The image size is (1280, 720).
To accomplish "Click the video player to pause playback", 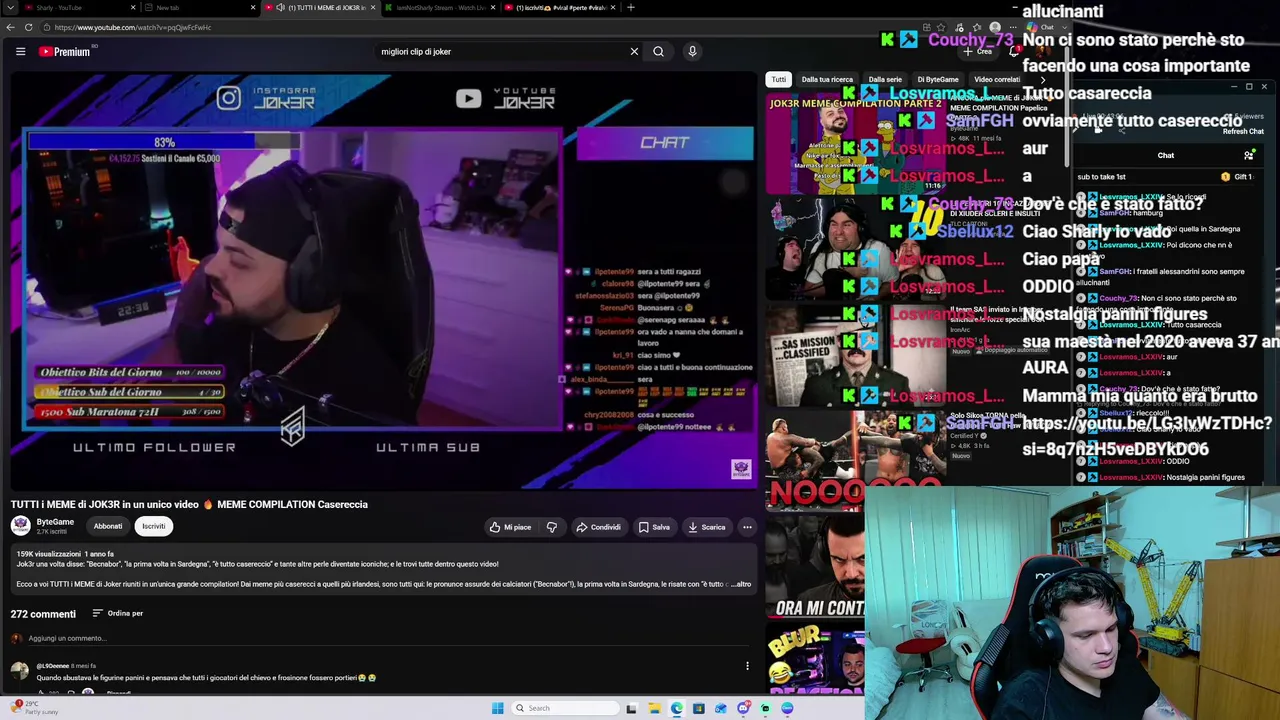I will click(x=382, y=280).
